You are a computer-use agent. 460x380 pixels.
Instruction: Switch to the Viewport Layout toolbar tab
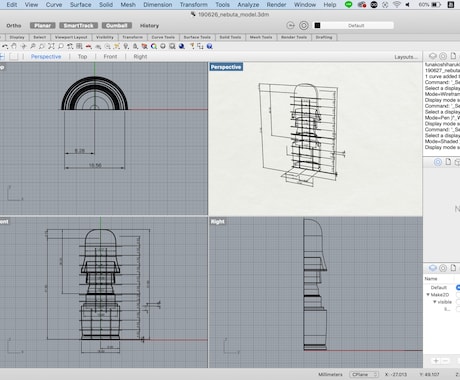(71, 37)
